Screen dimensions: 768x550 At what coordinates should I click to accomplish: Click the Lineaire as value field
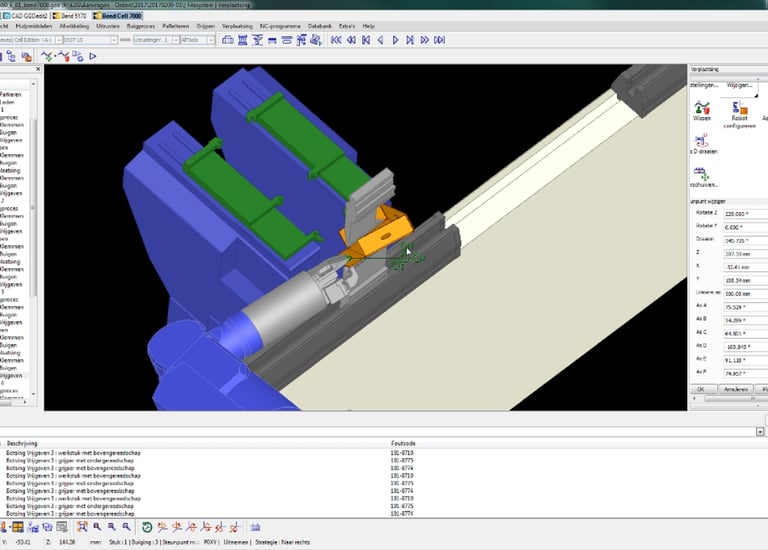[745, 294]
